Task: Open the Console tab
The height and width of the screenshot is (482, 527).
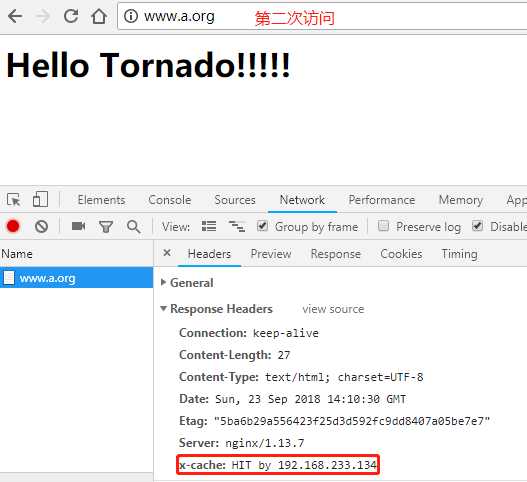Action: point(170,200)
